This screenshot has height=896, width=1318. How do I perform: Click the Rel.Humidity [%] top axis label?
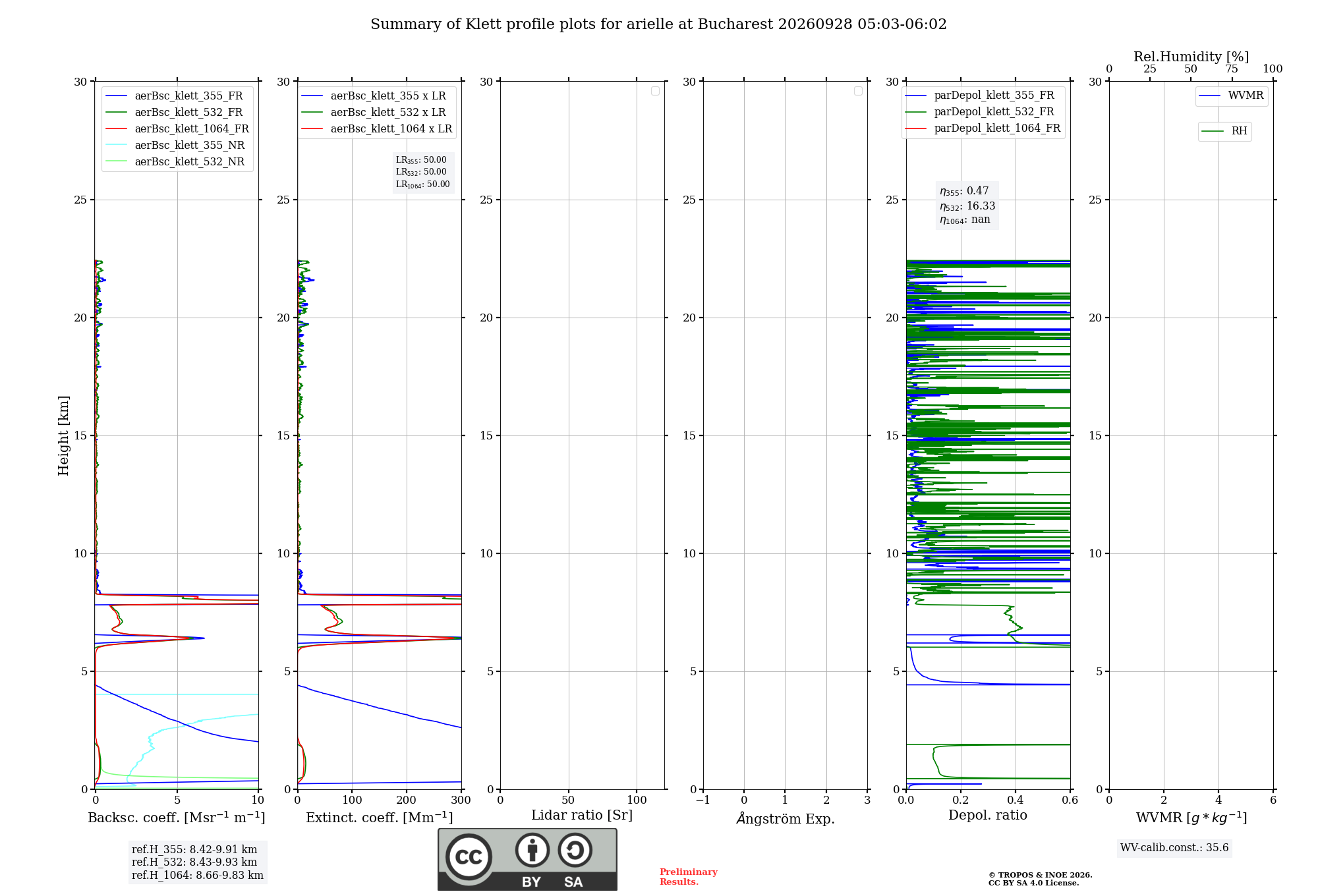(1191, 57)
